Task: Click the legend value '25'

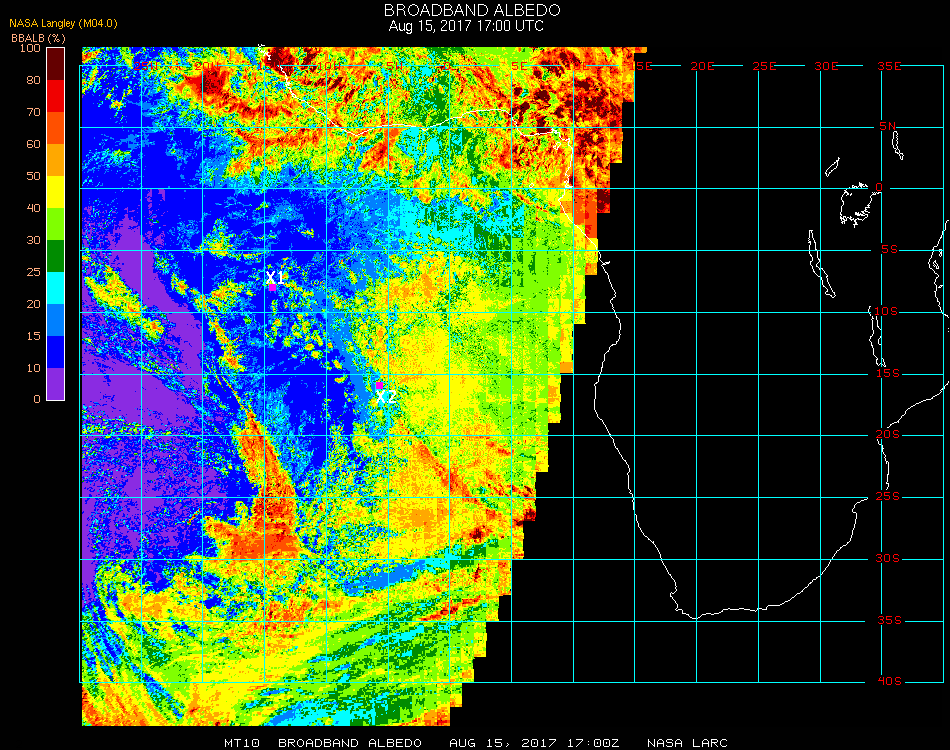Action: 33,273
